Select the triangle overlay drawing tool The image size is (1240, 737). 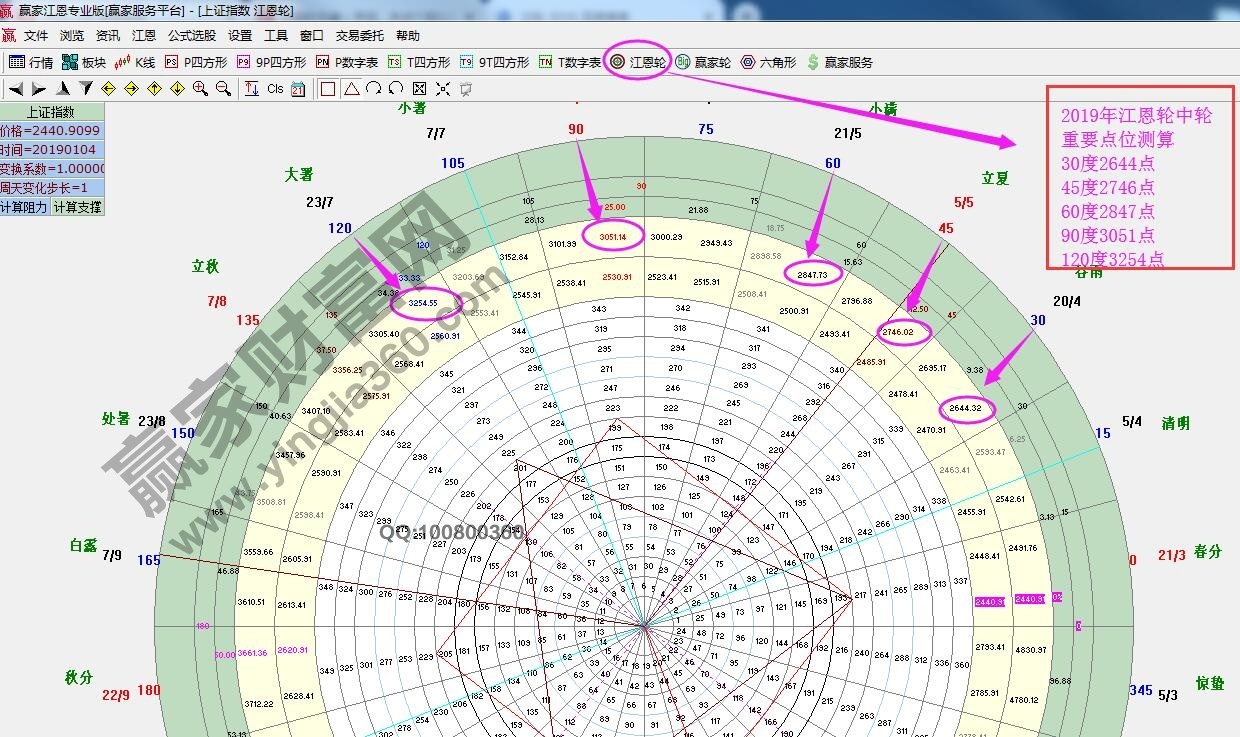(x=351, y=89)
